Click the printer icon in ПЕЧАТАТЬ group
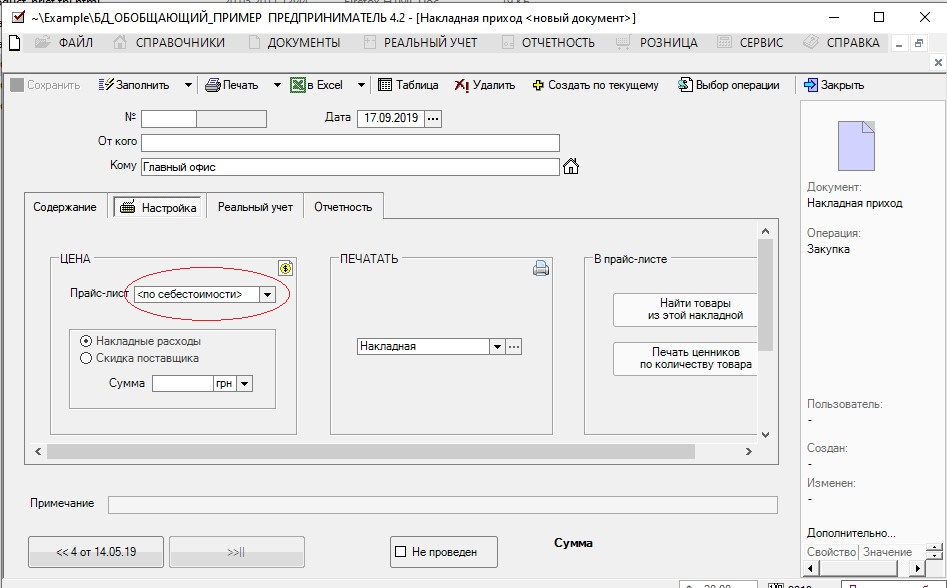Viewport: 947px width, 588px height. tap(541, 268)
